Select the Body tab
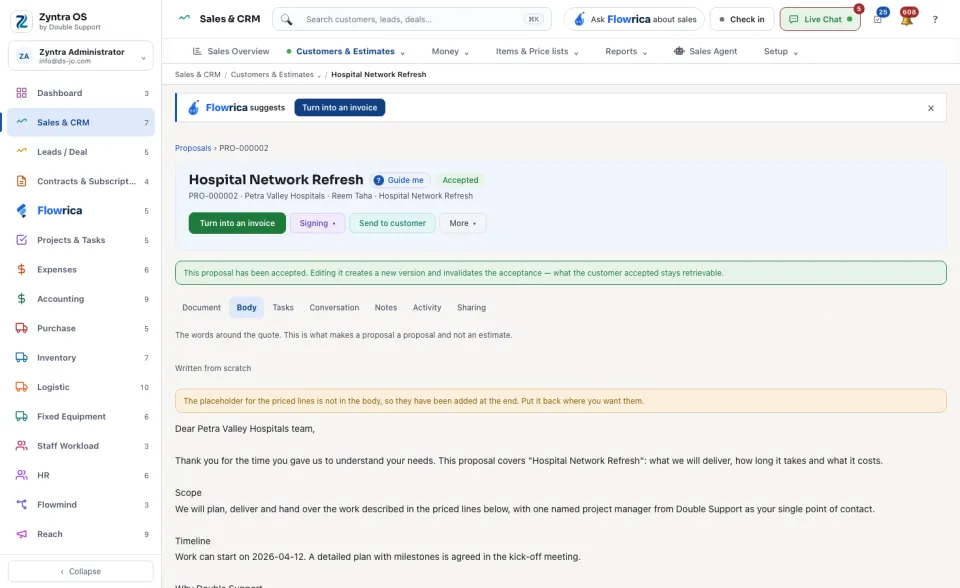960x588 pixels. click(x=247, y=307)
